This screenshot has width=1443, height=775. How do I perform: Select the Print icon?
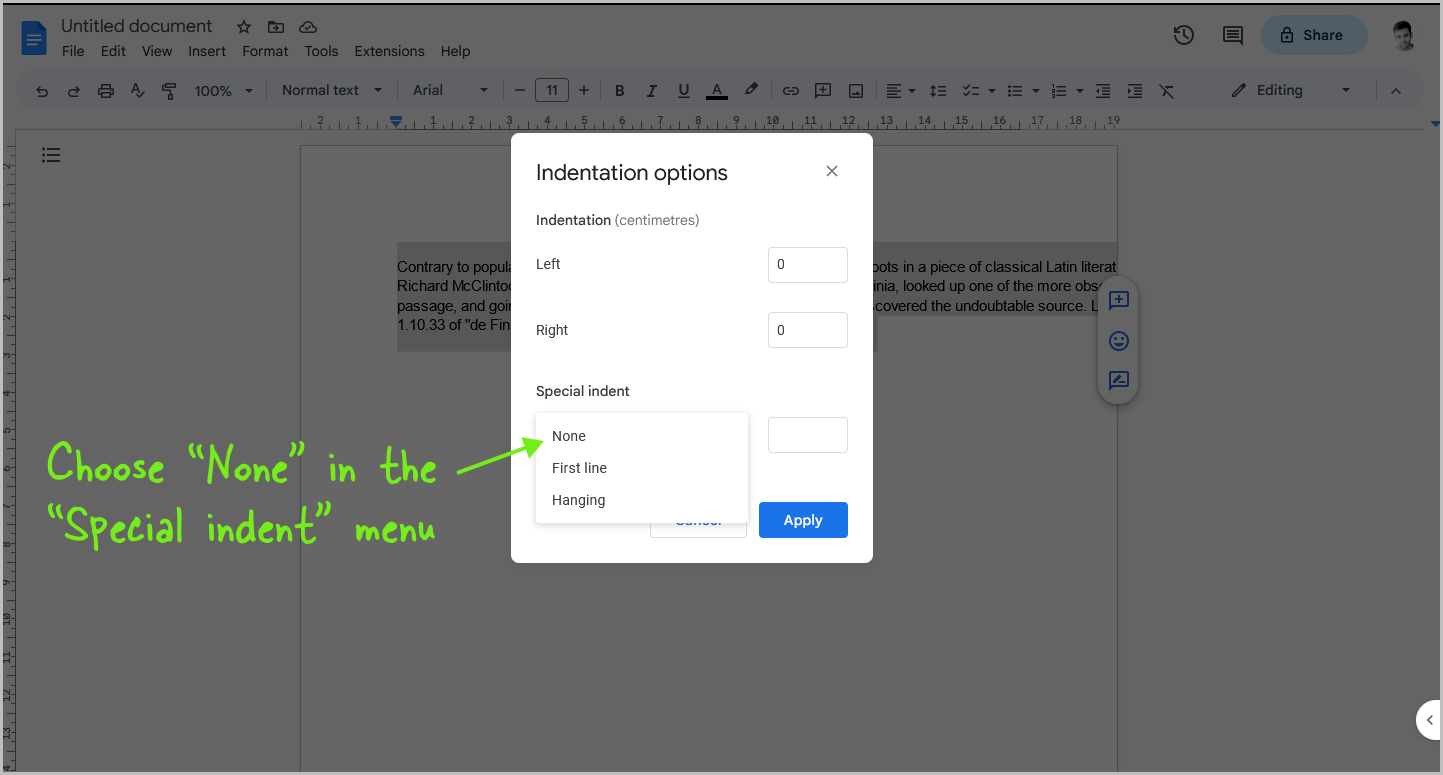(105, 90)
